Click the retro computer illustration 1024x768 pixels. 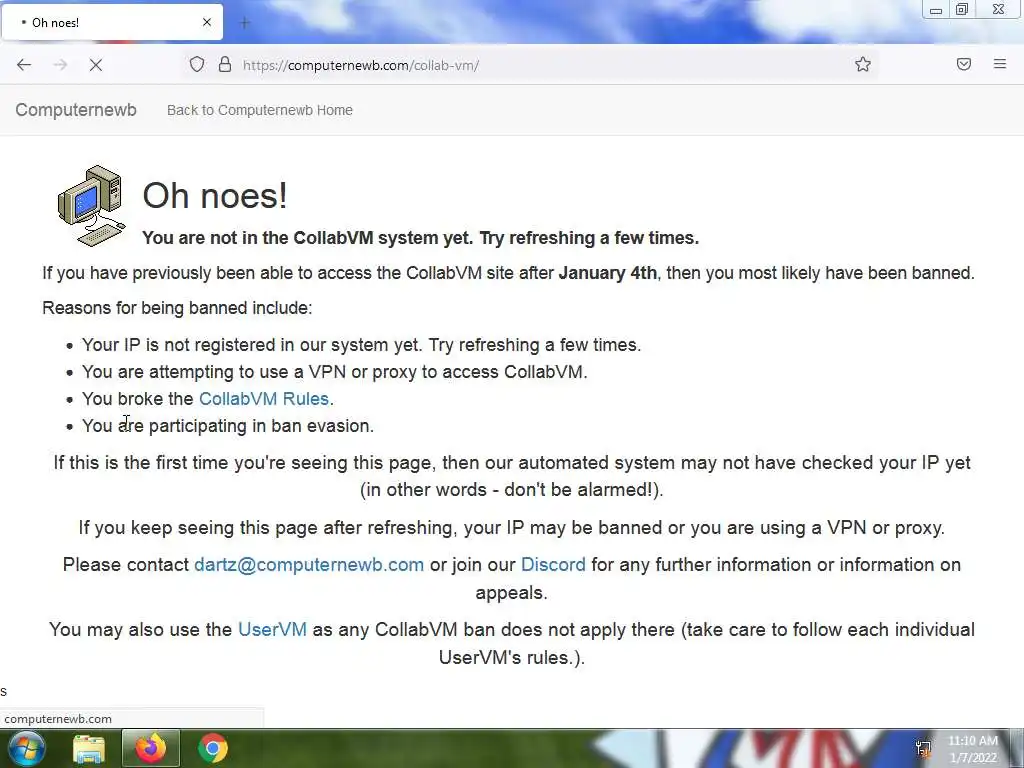click(x=91, y=206)
